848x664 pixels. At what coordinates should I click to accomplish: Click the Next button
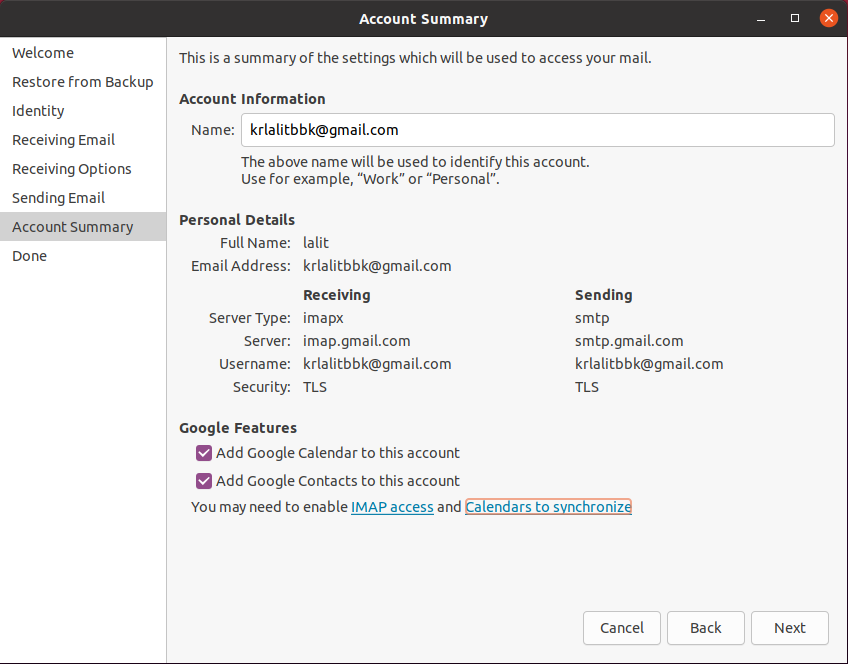tap(789, 628)
